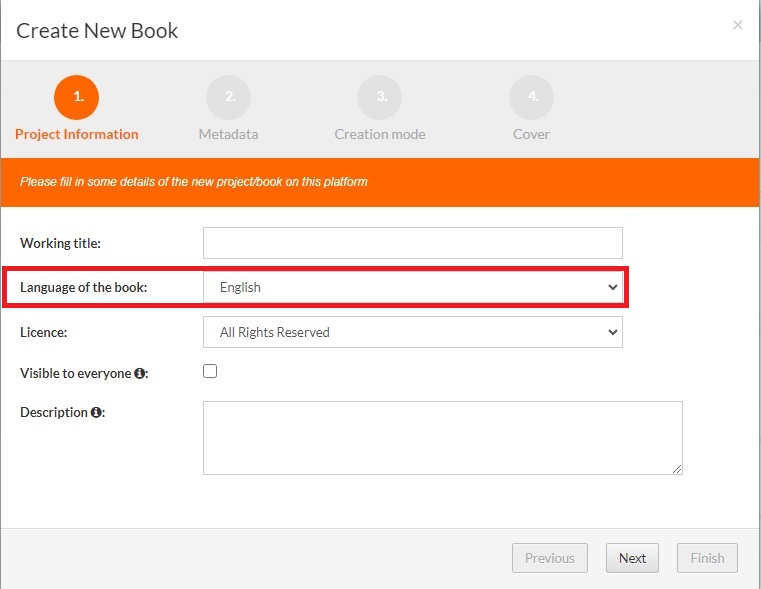The height and width of the screenshot is (589, 761).
Task: Open the Cover step label
Action: pyautogui.click(x=531, y=134)
